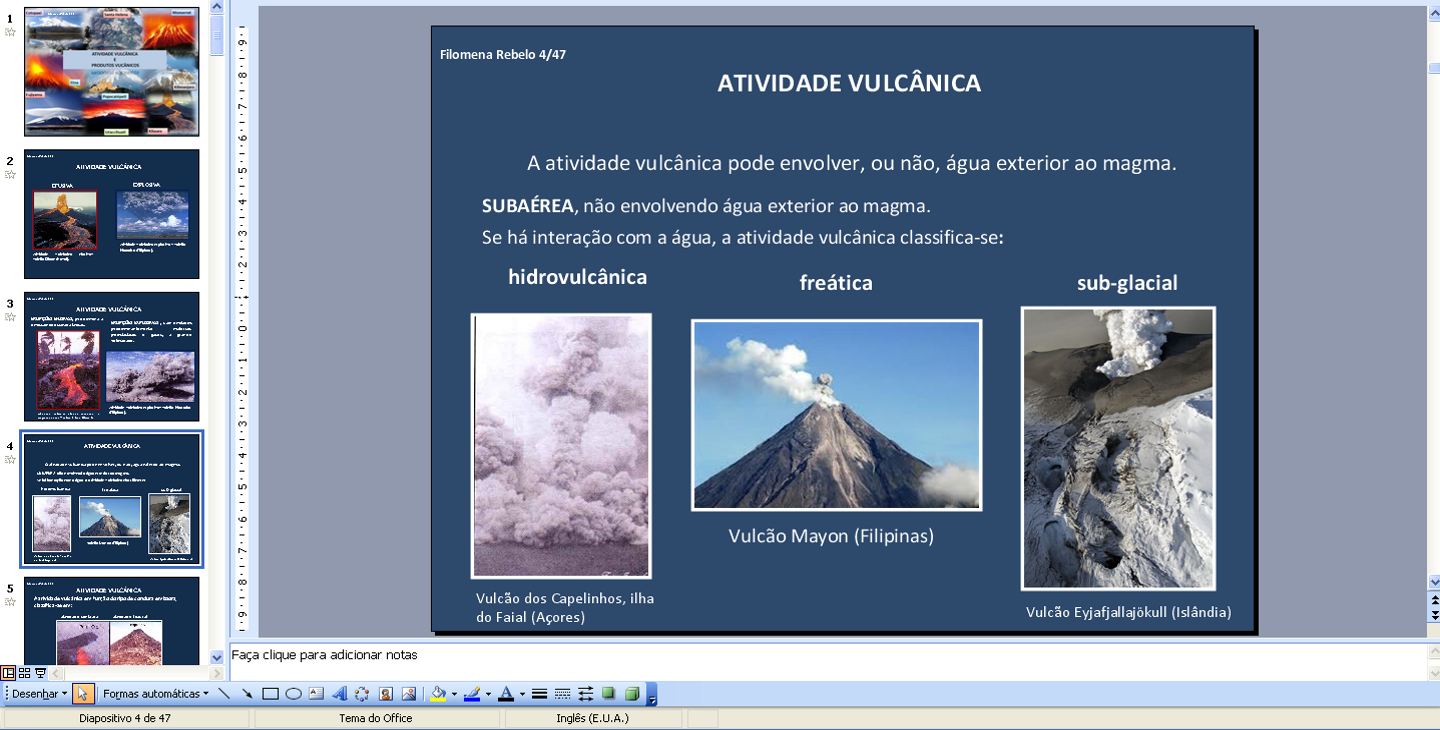Expand the Font Color dropdown arrow
Screen dimensions: 1440x730
coord(522,694)
